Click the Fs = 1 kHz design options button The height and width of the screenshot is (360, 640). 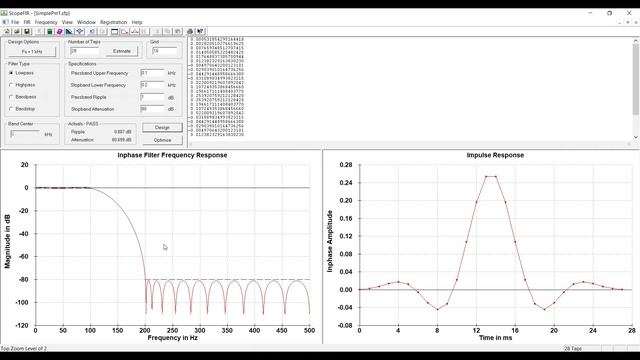tap(32, 52)
